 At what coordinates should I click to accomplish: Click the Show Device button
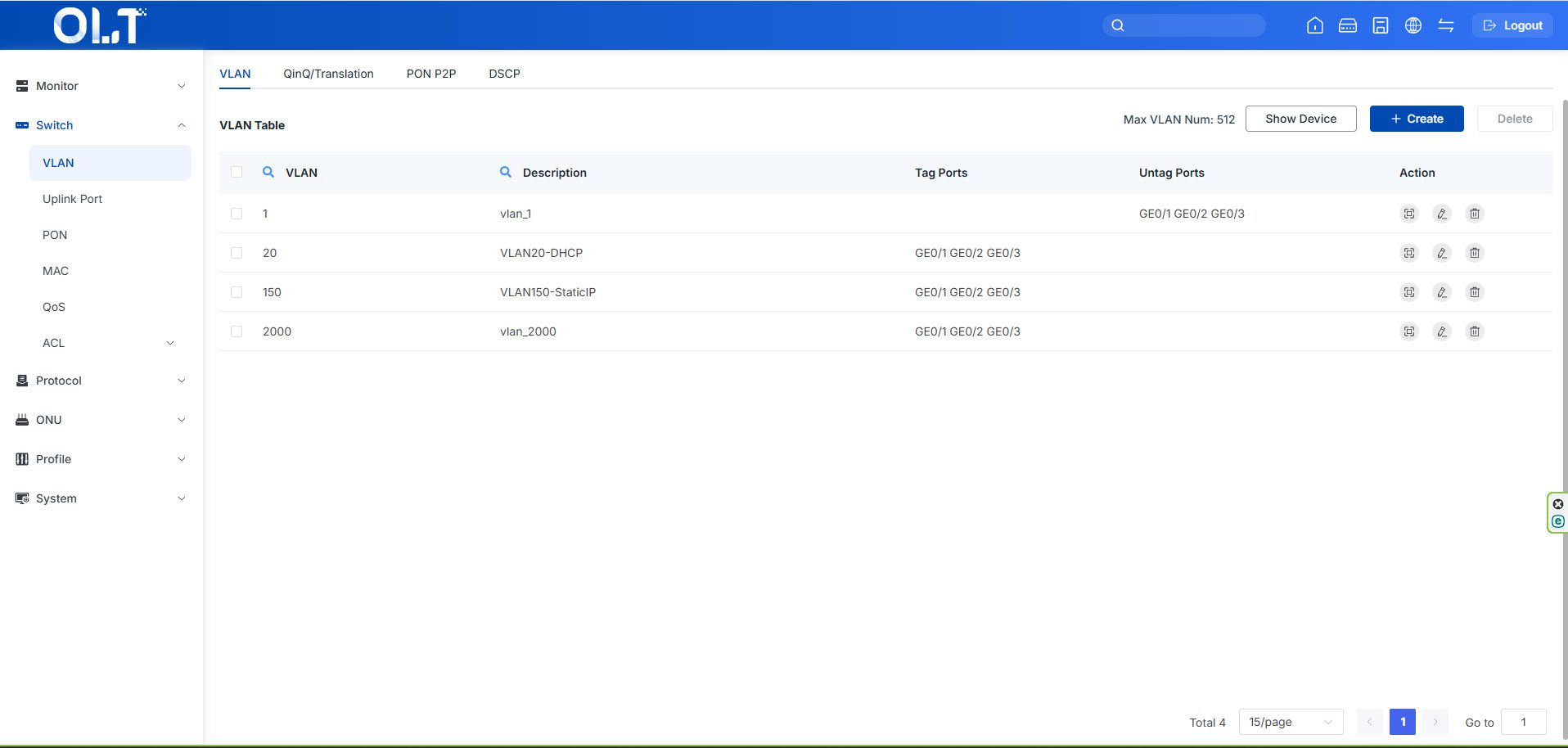[x=1300, y=119]
